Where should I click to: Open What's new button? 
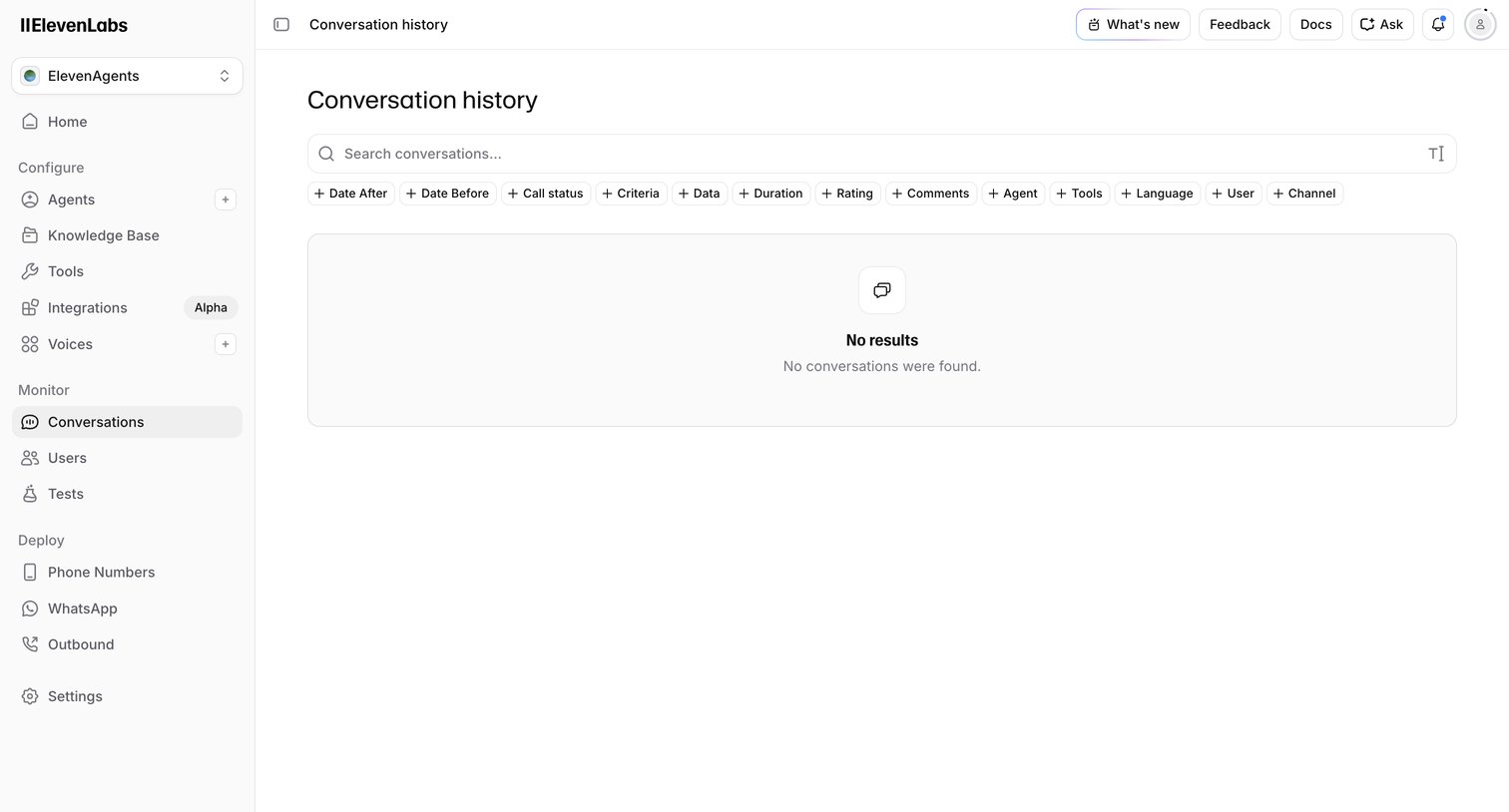[x=1133, y=24]
